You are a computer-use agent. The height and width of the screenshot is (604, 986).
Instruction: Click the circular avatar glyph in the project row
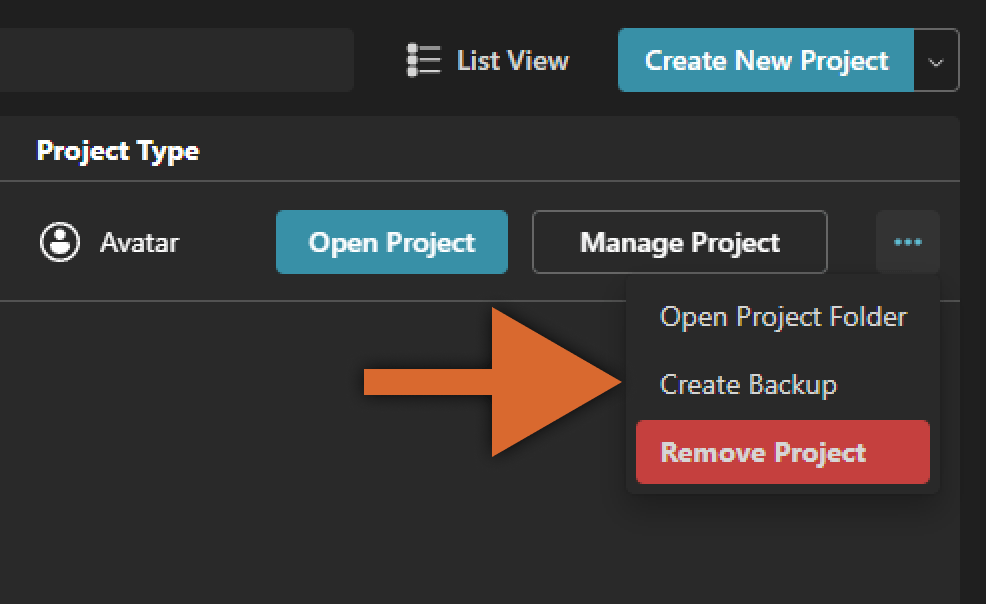[59, 242]
